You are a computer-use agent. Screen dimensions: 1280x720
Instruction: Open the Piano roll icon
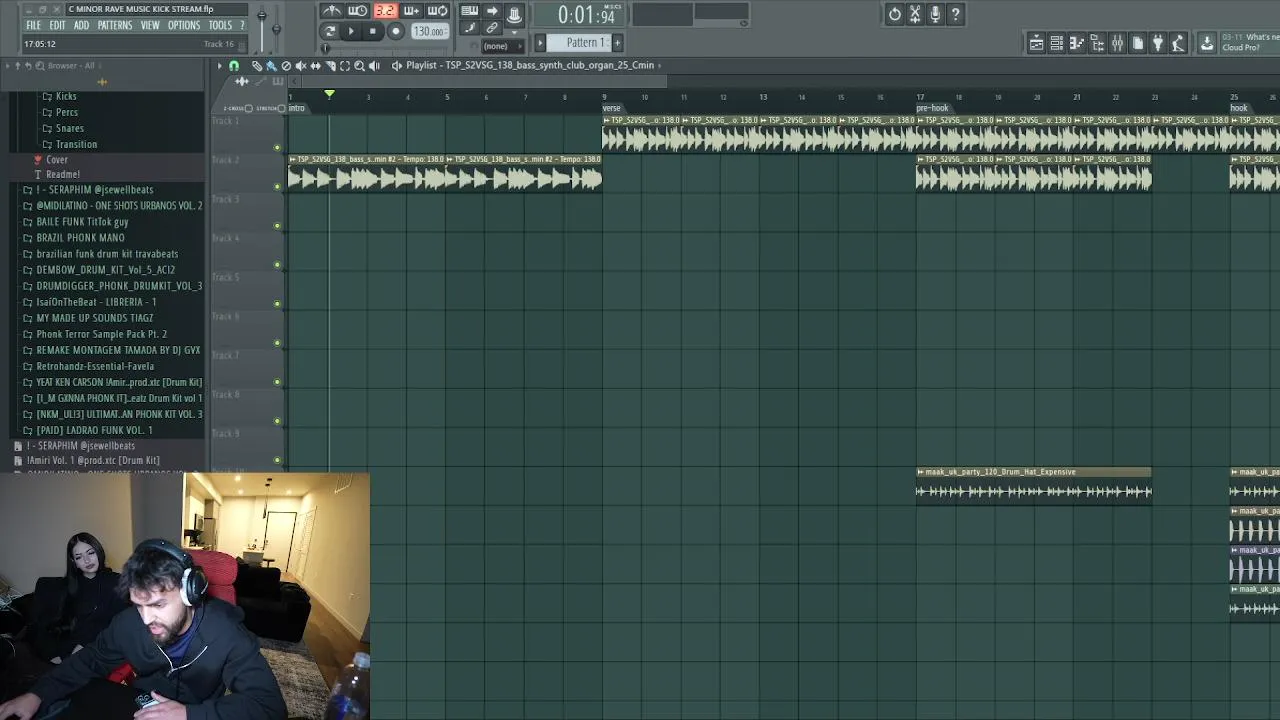[x=1077, y=43]
